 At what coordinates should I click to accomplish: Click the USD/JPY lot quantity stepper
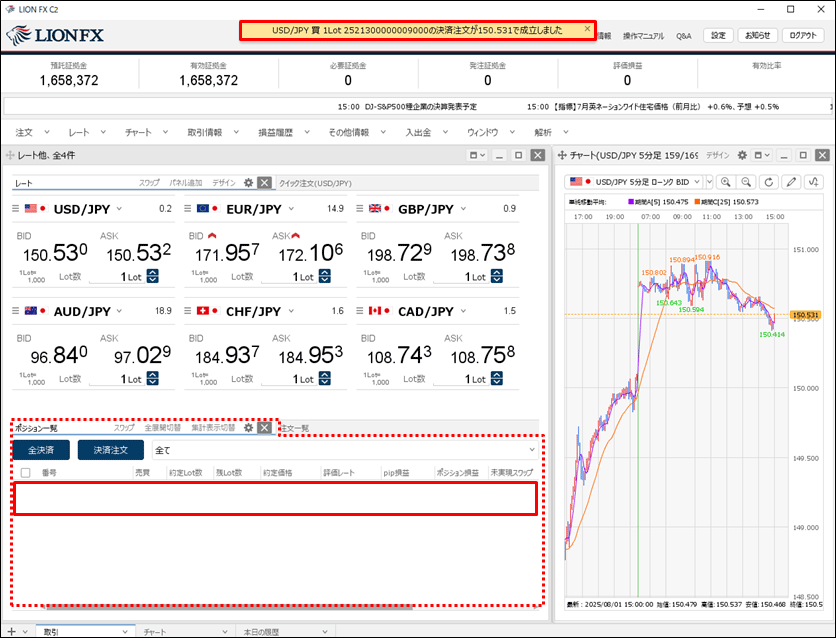pos(152,277)
